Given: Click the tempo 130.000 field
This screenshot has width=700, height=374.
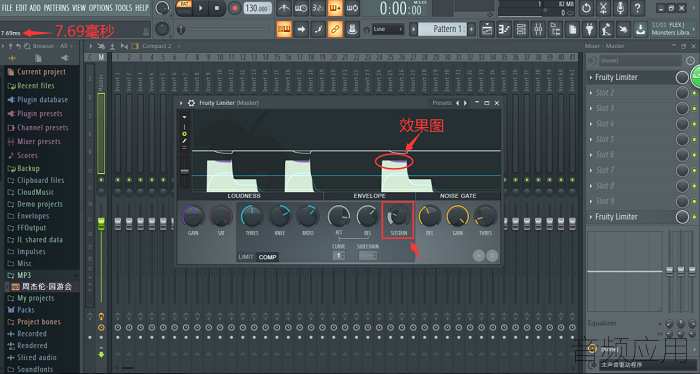Looking at the screenshot, I should (257, 8).
